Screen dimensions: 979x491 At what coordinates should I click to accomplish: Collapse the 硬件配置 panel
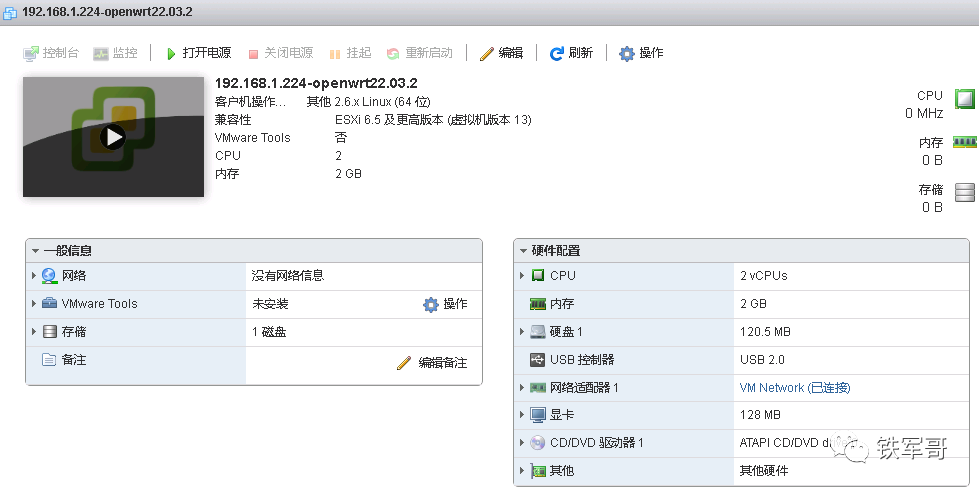click(x=523, y=251)
